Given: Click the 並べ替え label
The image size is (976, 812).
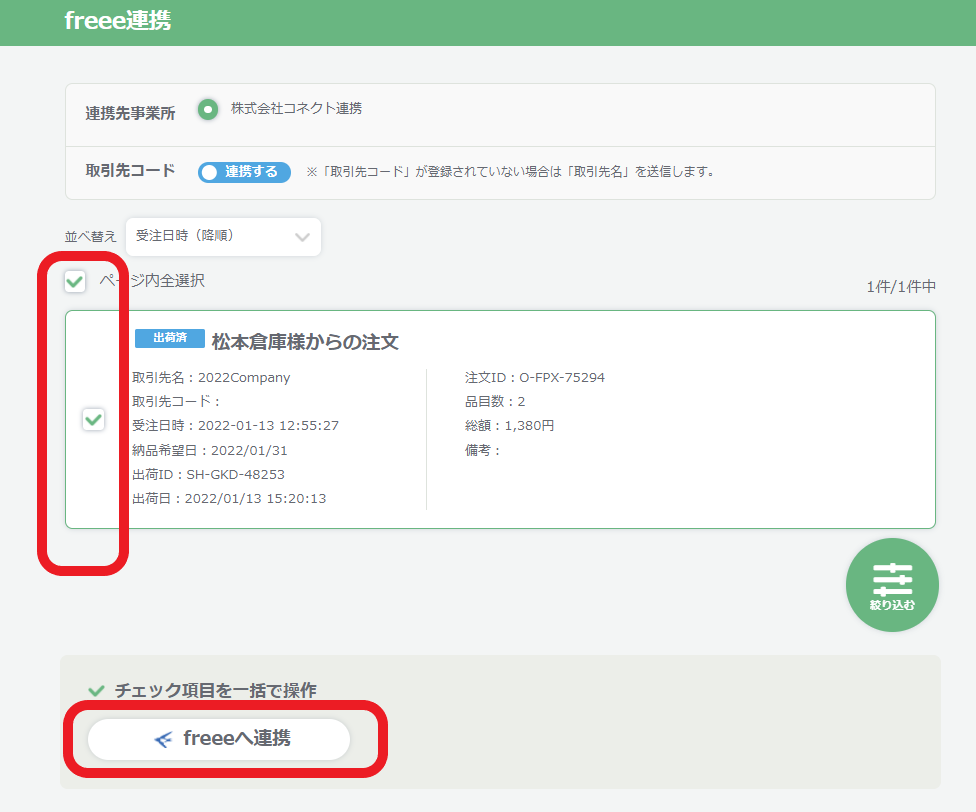Looking at the screenshot, I should pyautogui.click(x=90, y=236).
